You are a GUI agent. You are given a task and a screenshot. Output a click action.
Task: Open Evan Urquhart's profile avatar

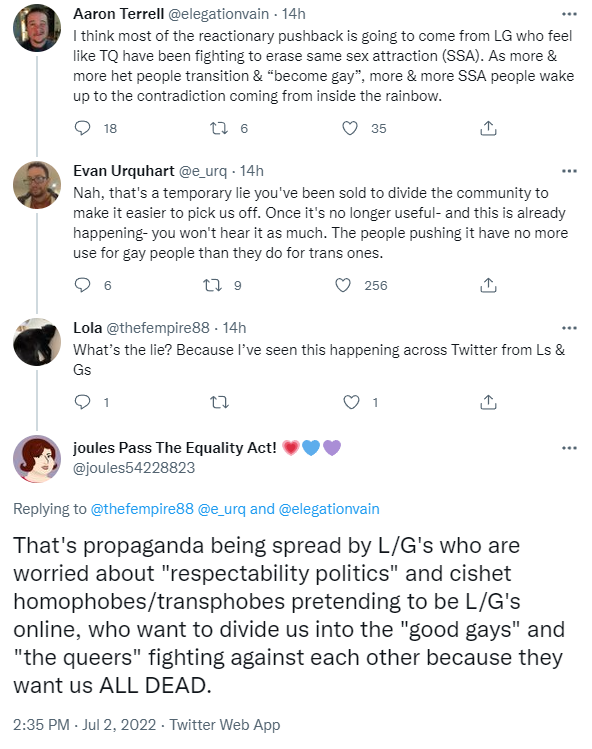pyautogui.click(x=37, y=185)
